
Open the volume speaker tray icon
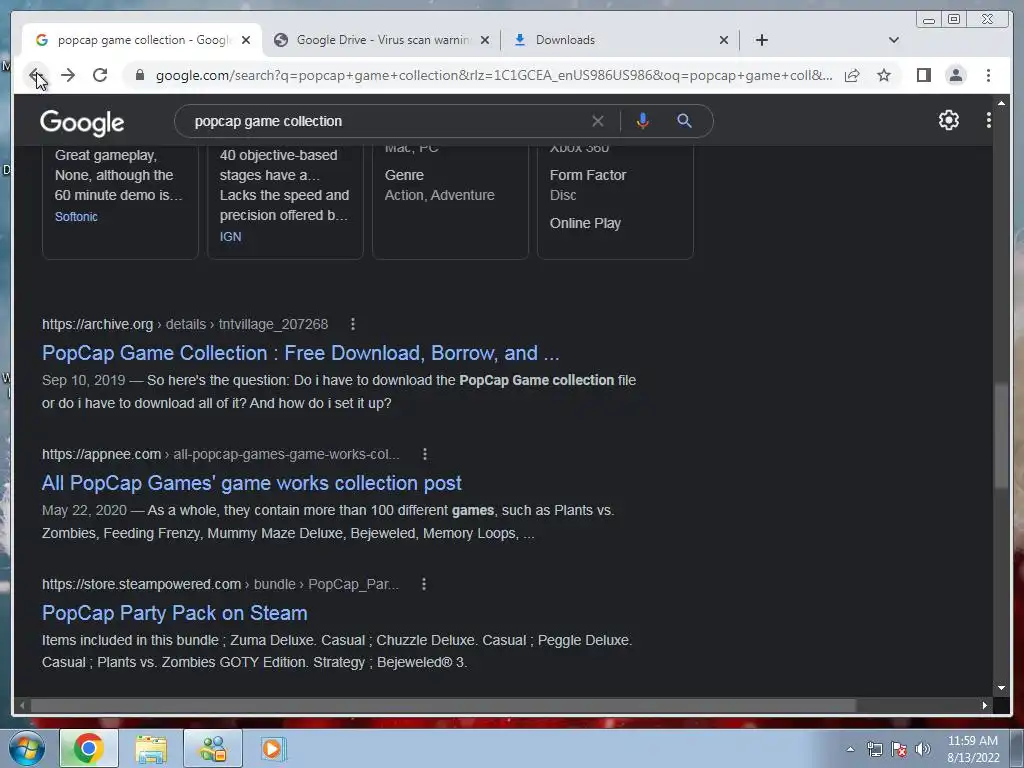pos(923,749)
